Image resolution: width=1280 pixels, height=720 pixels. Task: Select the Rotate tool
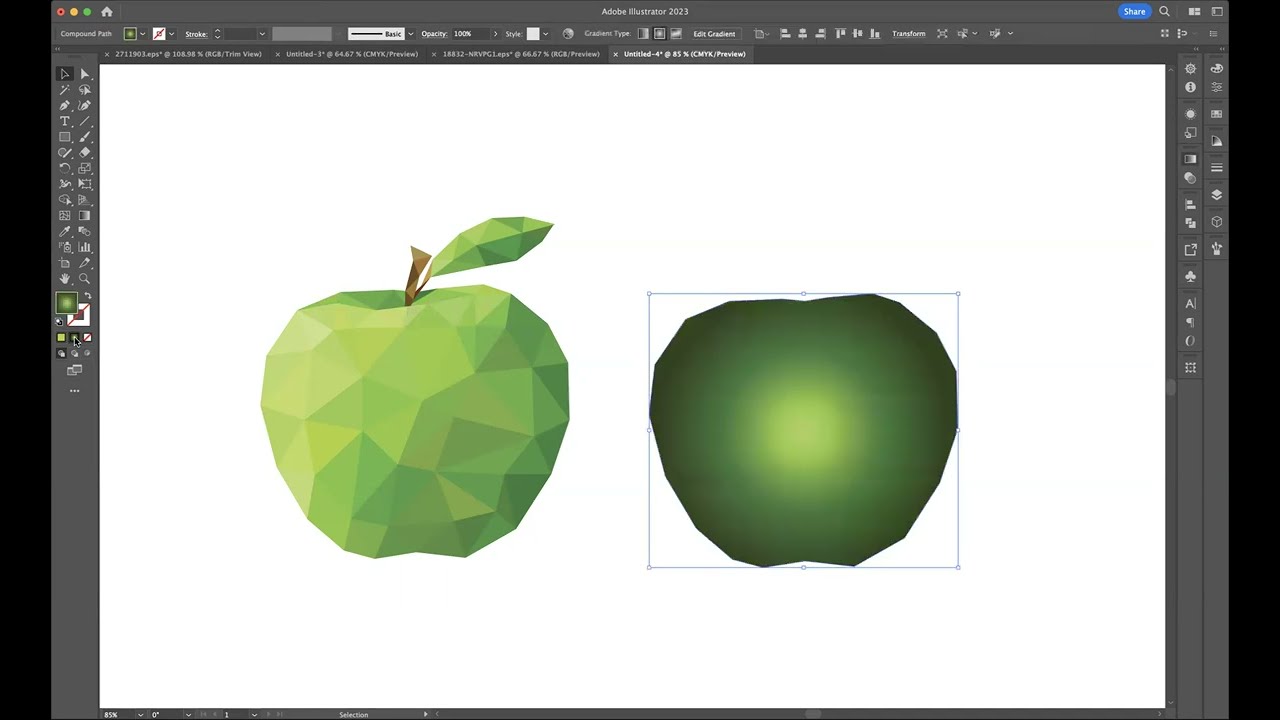[x=65, y=168]
